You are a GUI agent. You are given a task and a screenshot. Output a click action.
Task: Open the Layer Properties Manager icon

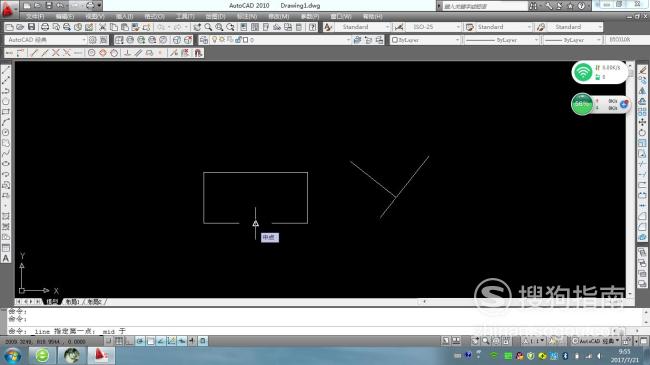[204, 40]
